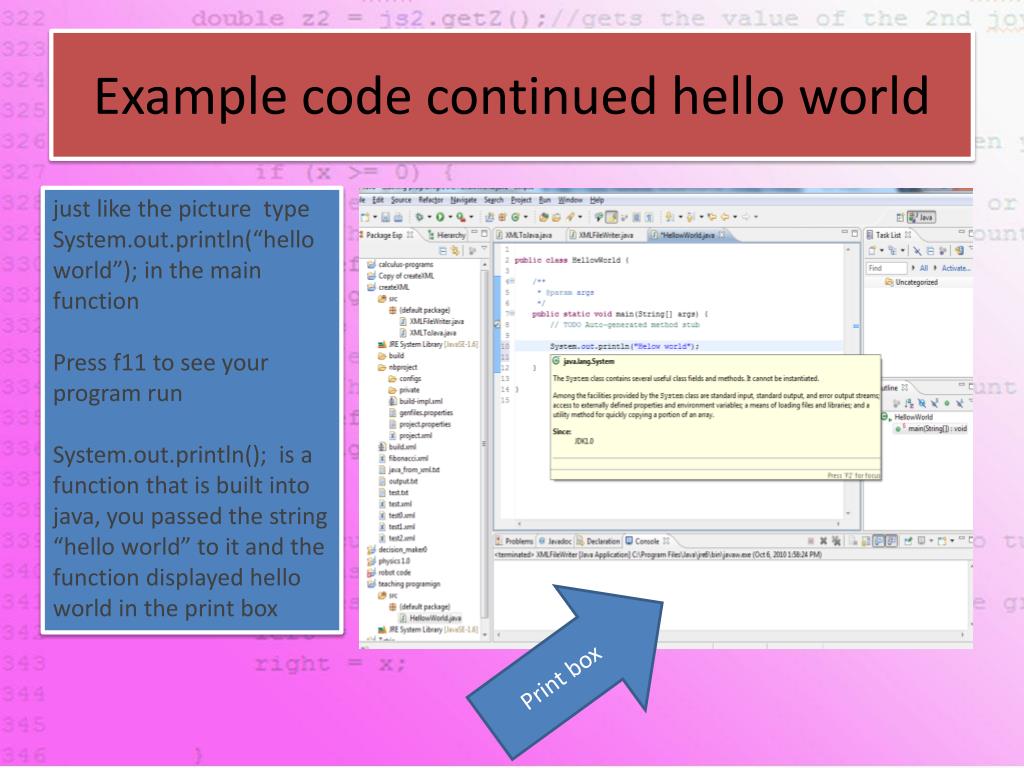
Task: Select the decision_maker0 project
Action: [397, 550]
